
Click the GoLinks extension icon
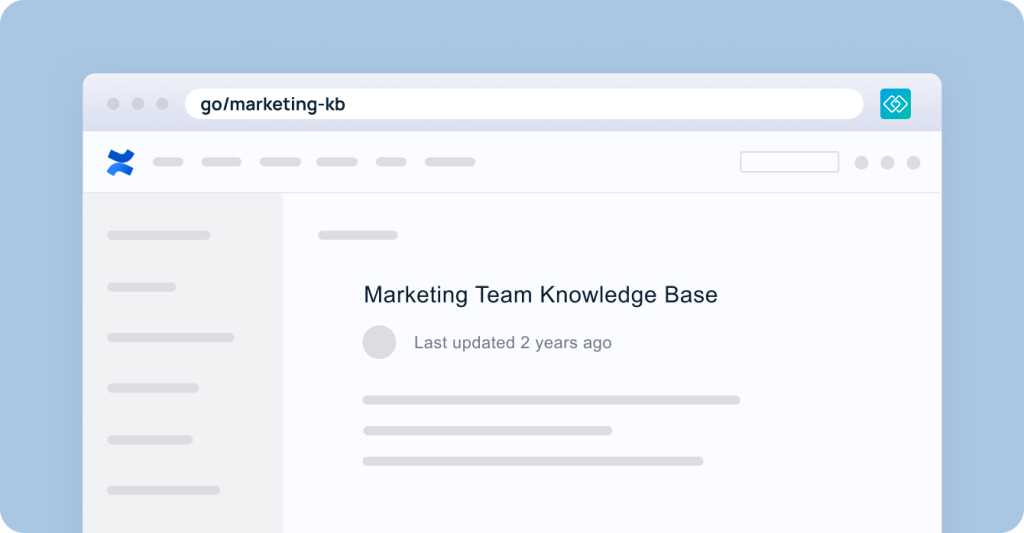895,104
